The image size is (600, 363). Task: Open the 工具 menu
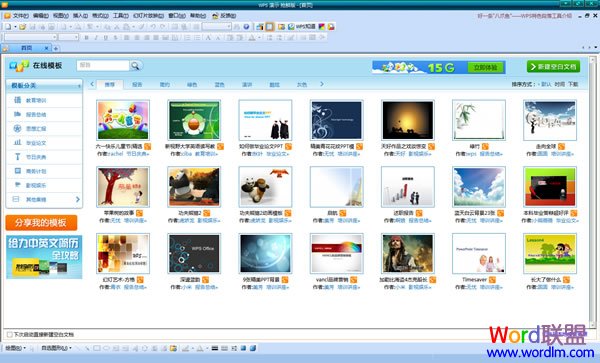121,16
